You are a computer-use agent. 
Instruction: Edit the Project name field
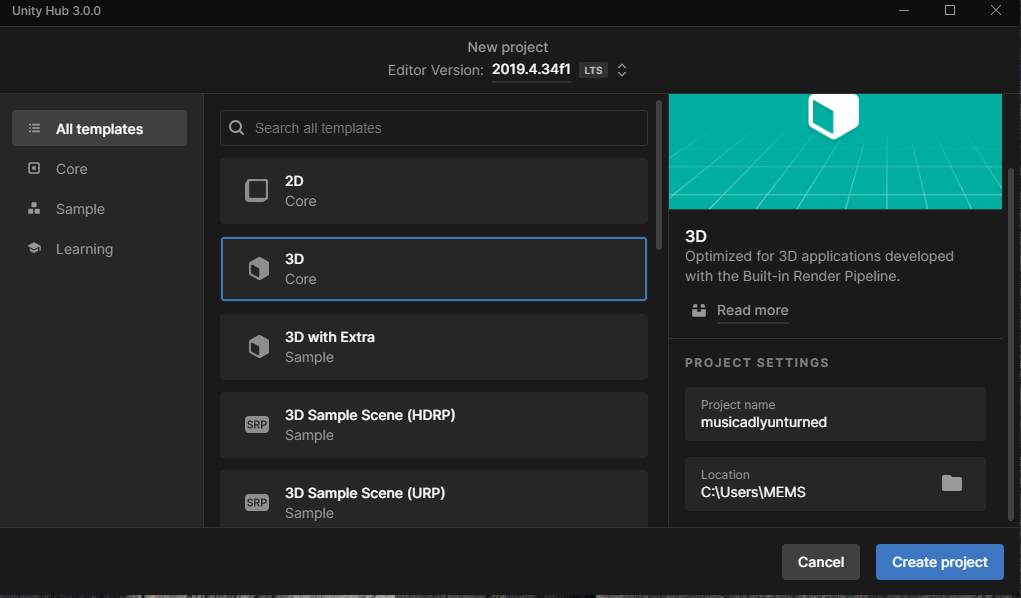point(835,422)
